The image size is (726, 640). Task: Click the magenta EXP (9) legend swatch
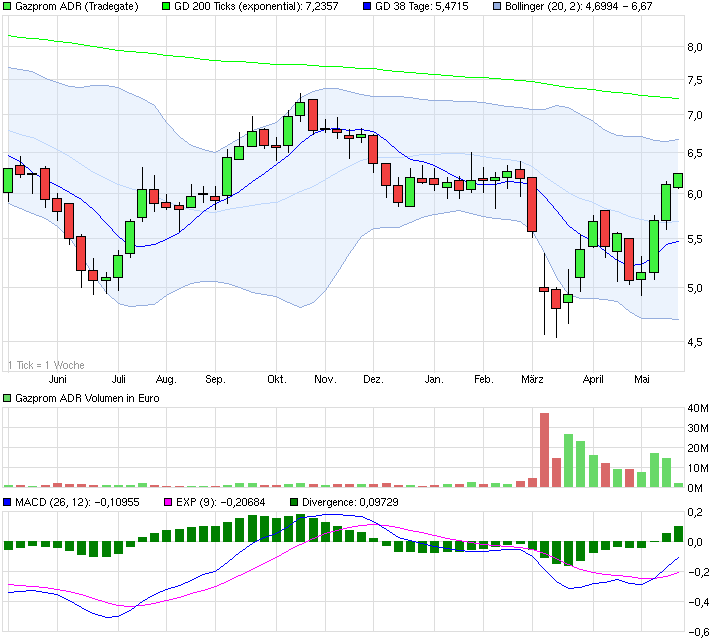tap(168, 502)
